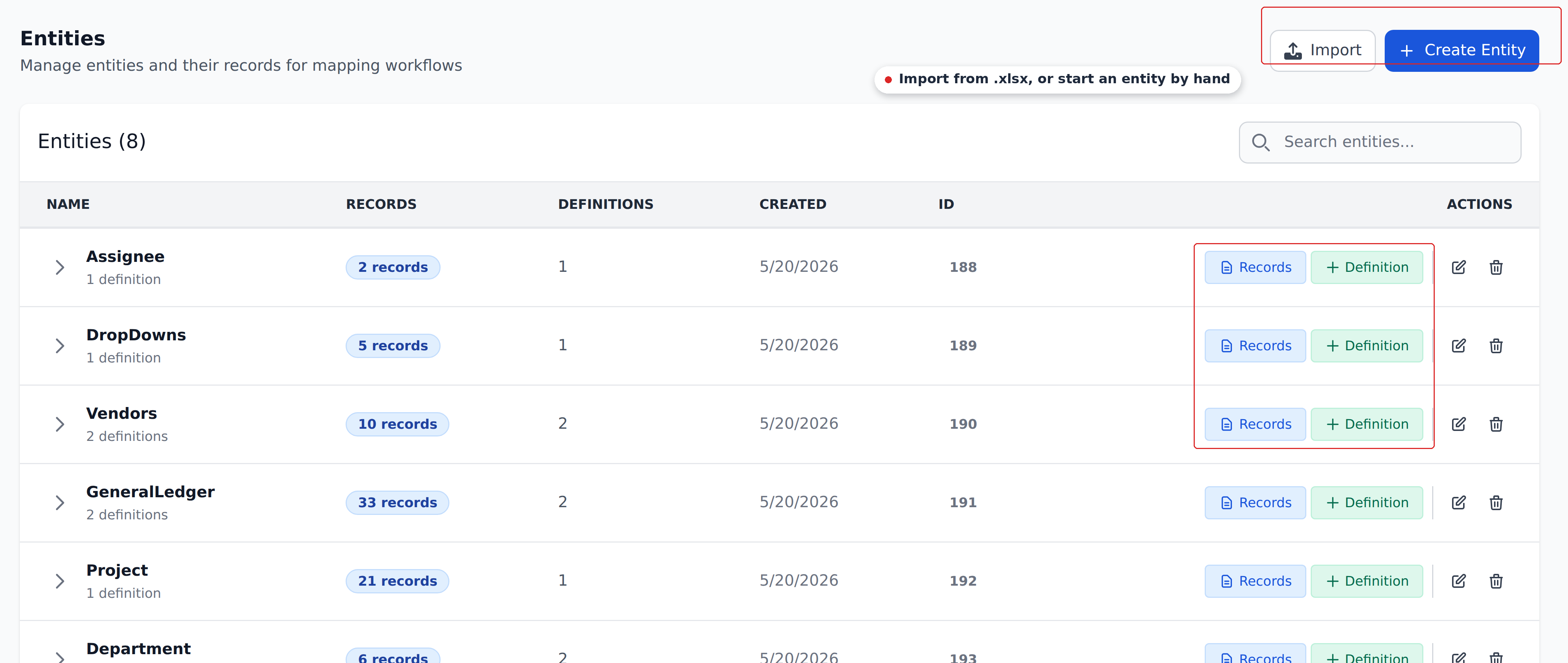This screenshot has height=663, width=1568.
Task: Focus the Search entities field
Action: pos(1380,142)
